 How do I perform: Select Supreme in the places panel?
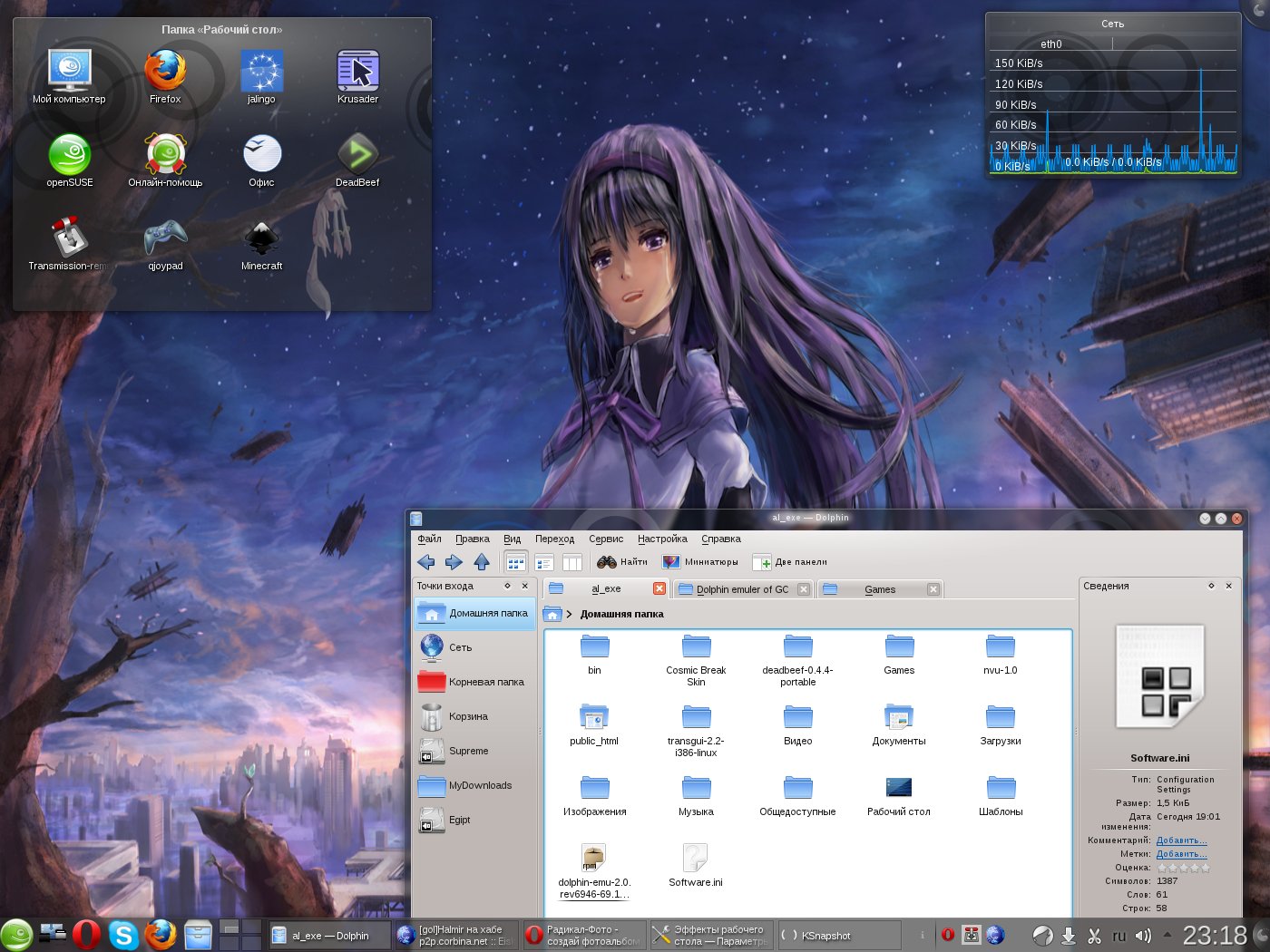pos(475,751)
